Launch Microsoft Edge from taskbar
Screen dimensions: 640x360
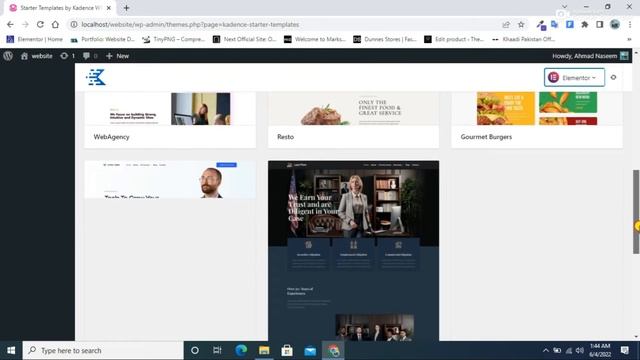click(x=241, y=350)
